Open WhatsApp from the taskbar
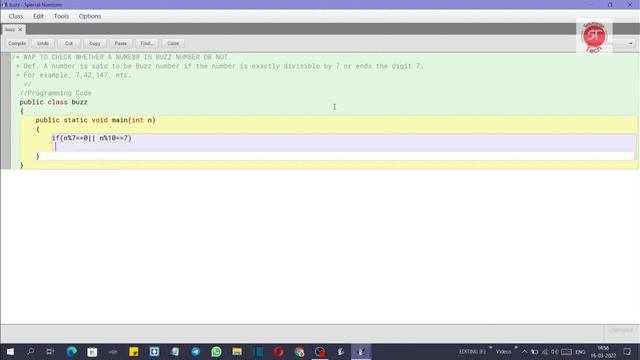Viewport: 640px width, 360px height. (216, 351)
